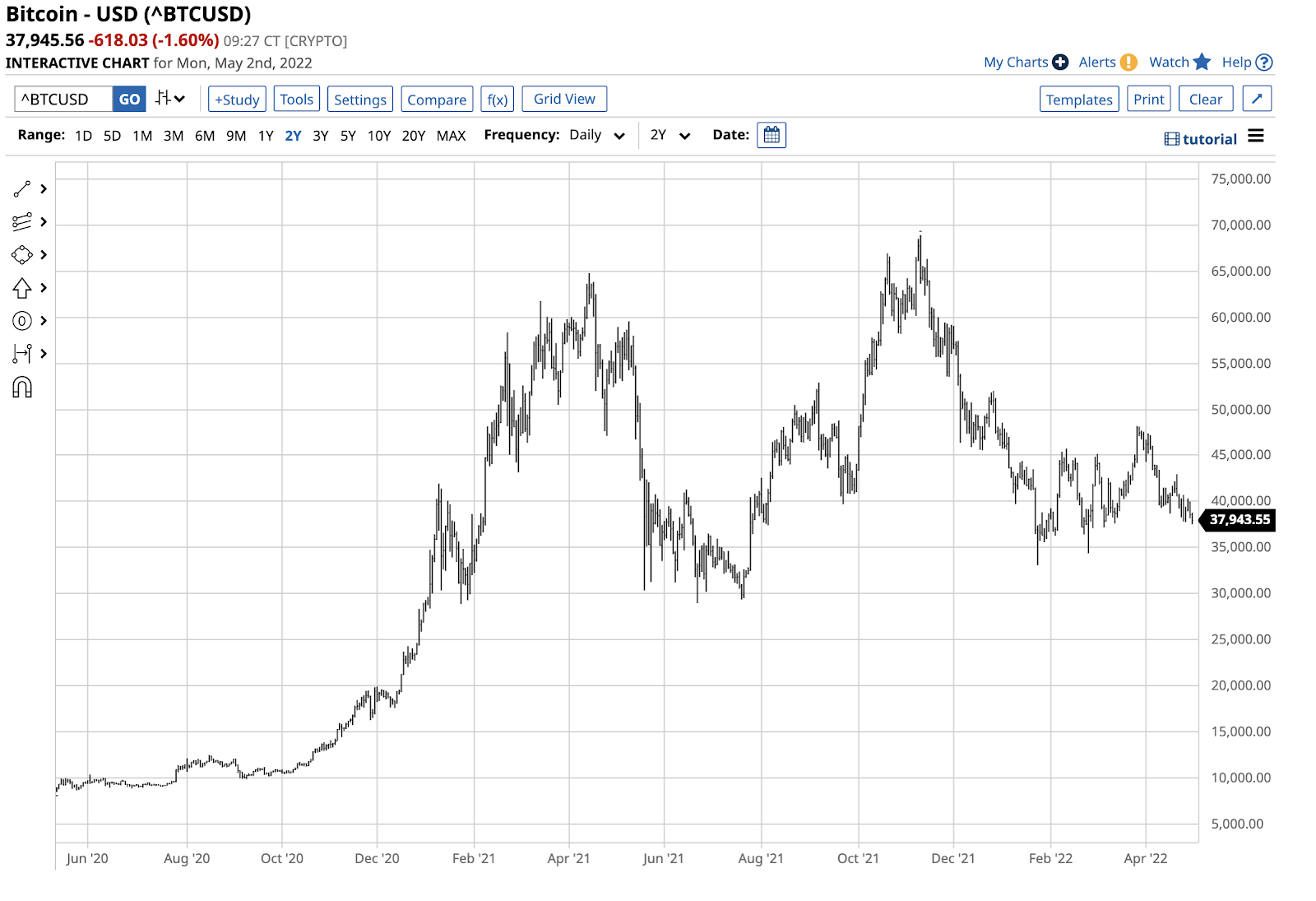Set range to 9M
This screenshot has height=901, width=1316.
click(236, 136)
